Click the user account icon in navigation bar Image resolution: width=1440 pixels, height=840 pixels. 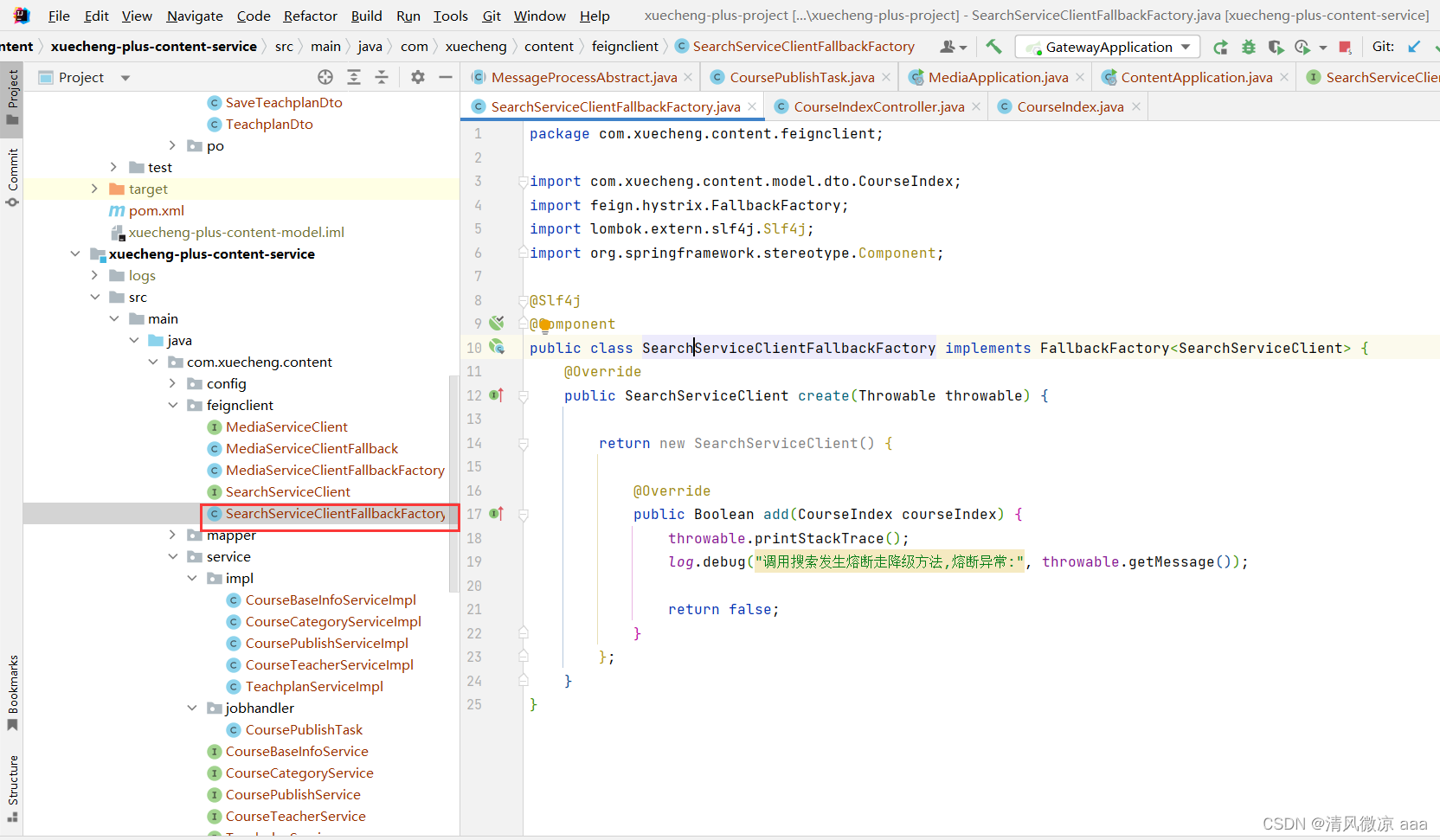[953, 47]
